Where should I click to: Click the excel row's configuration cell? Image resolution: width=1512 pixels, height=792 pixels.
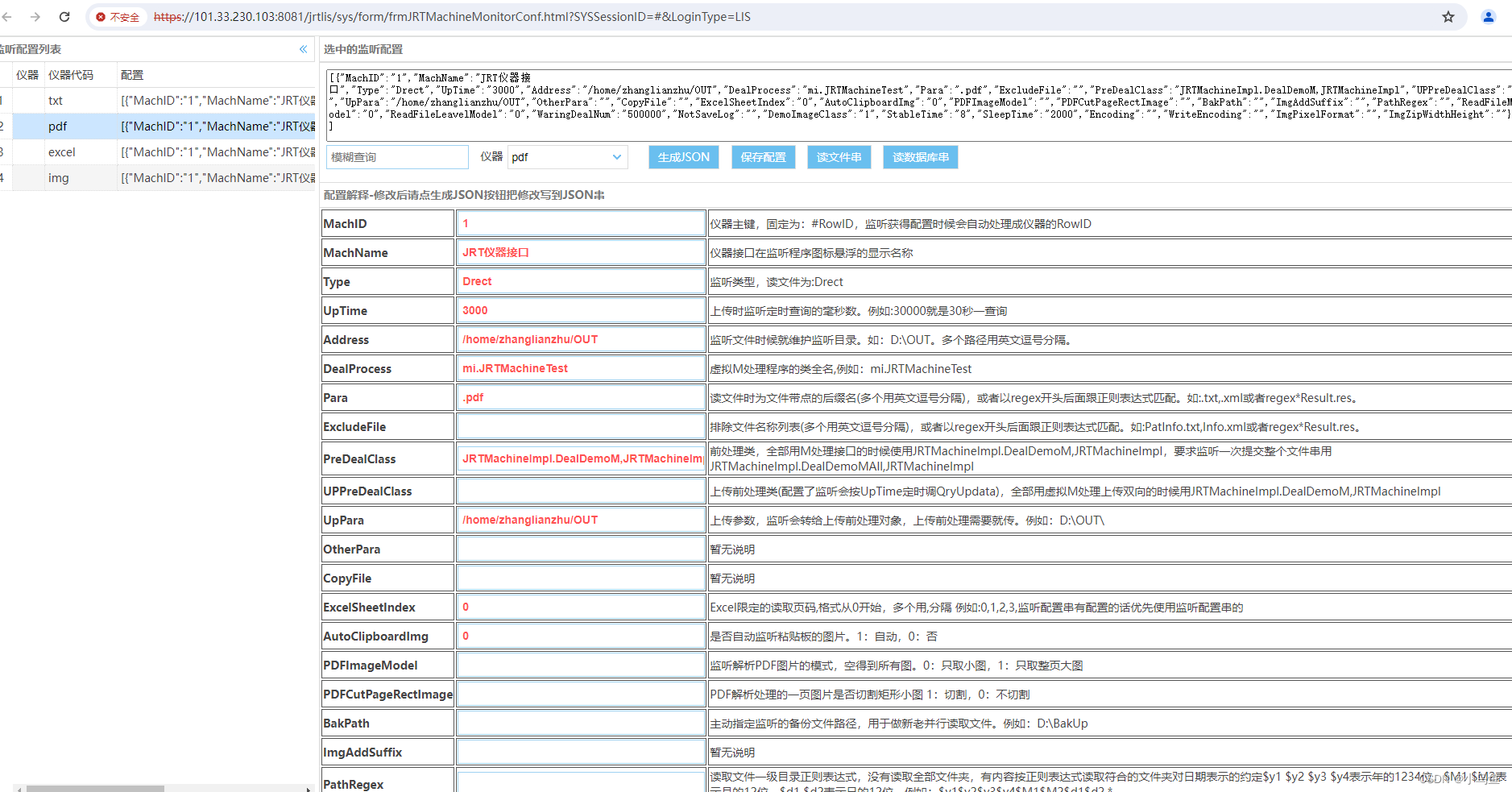(217, 152)
